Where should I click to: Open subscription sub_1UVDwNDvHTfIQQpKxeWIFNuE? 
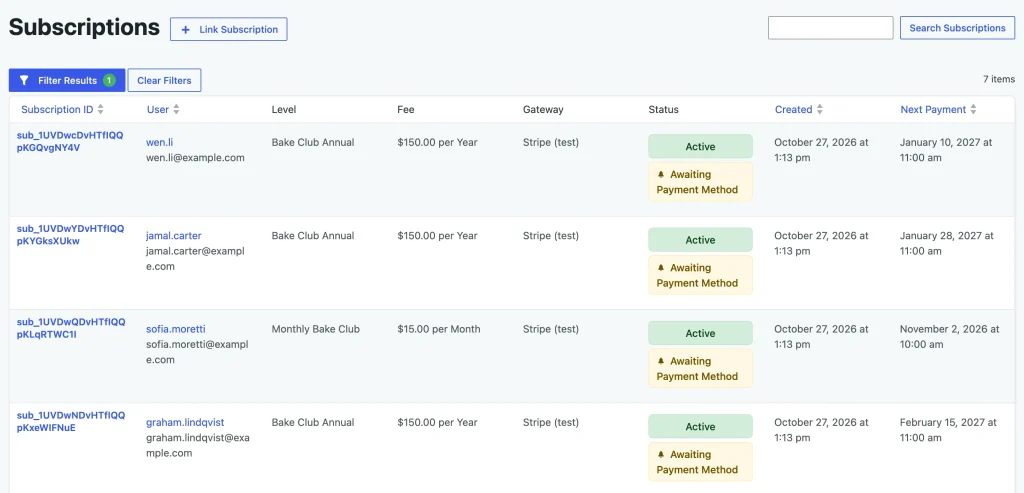(x=70, y=422)
